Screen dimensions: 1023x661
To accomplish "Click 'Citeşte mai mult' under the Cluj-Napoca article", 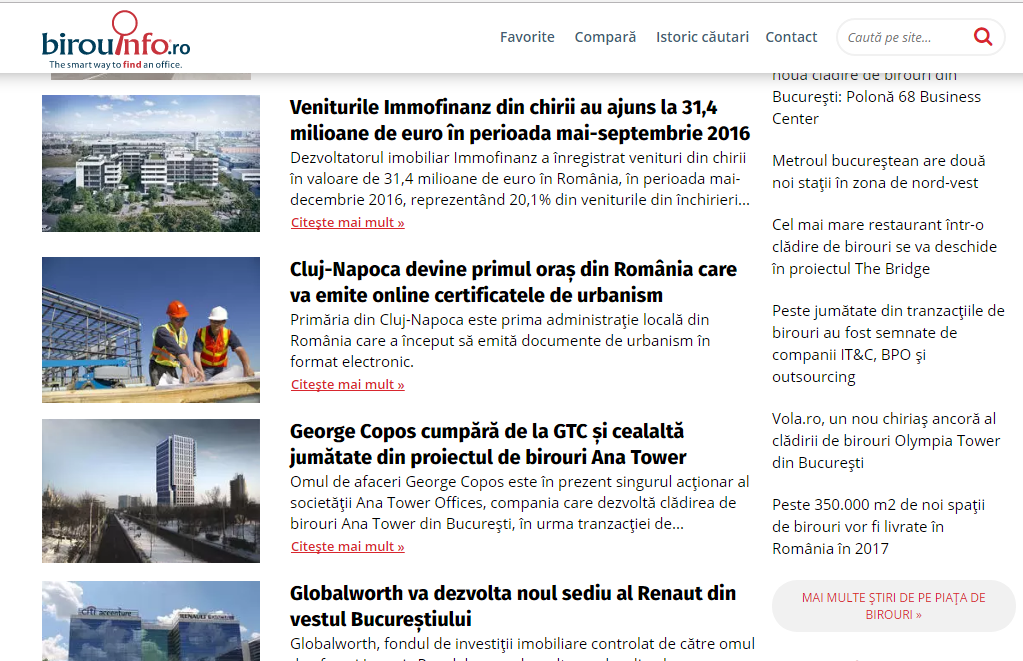I will point(346,384).
